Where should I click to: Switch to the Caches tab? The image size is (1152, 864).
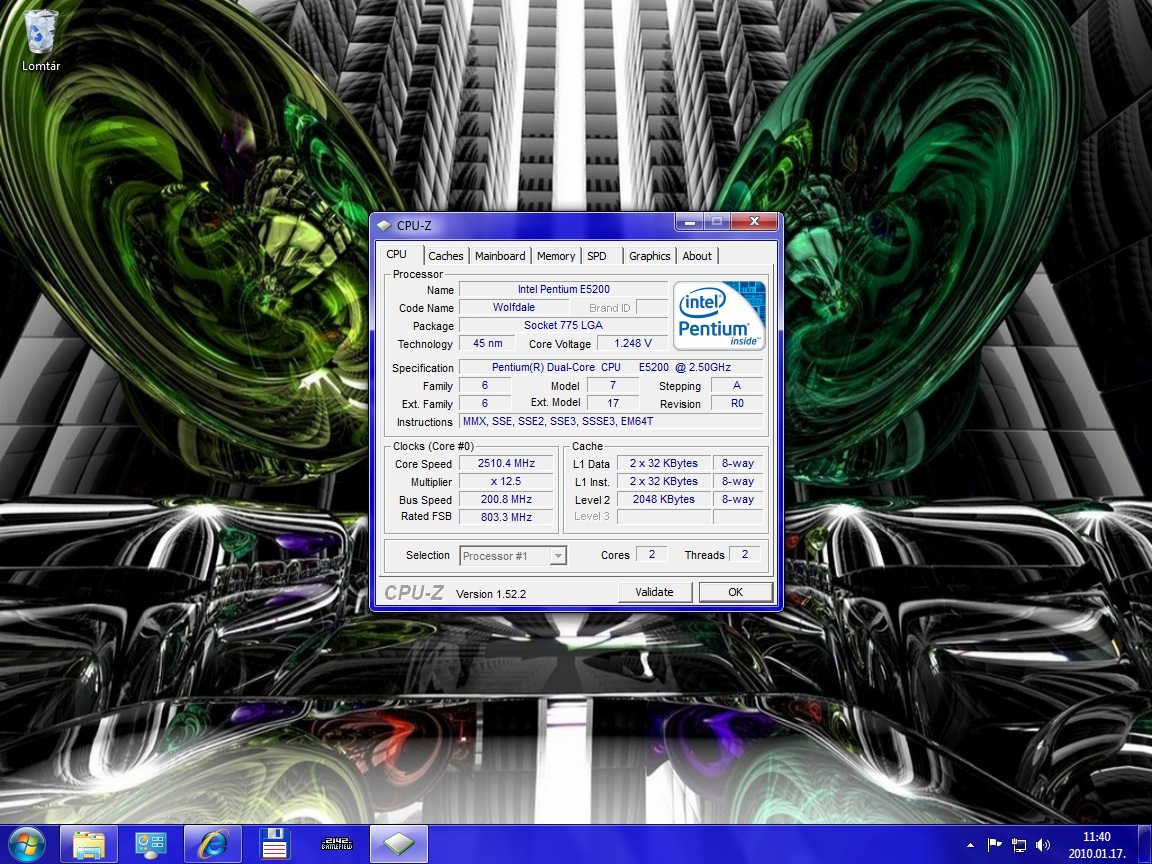446,256
